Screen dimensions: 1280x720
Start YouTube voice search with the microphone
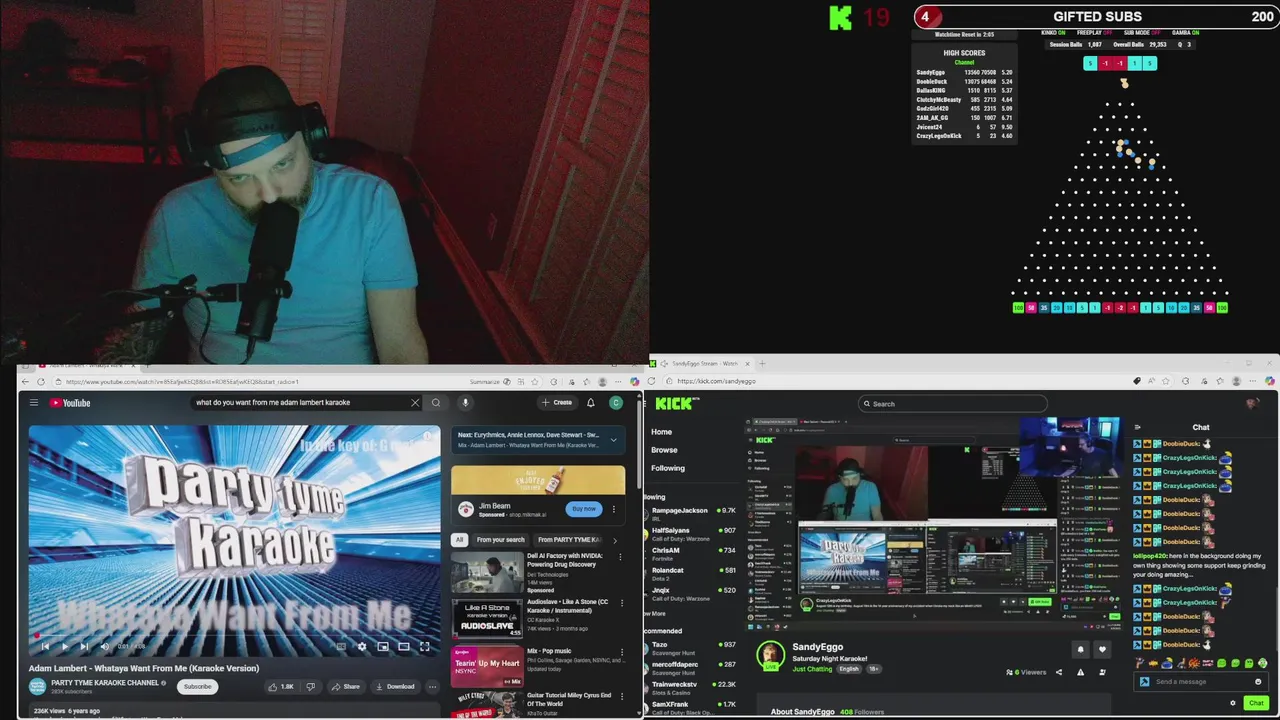click(x=465, y=403)
